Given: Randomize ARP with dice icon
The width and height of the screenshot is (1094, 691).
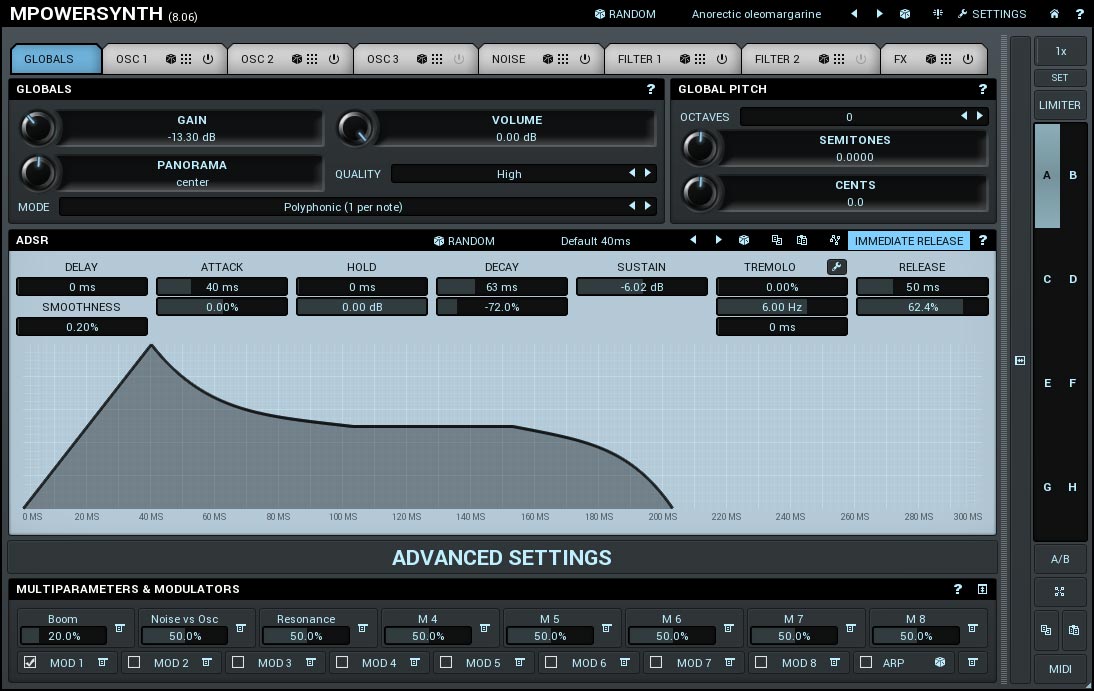Looking at the screenshot, I should coord(940,662).
